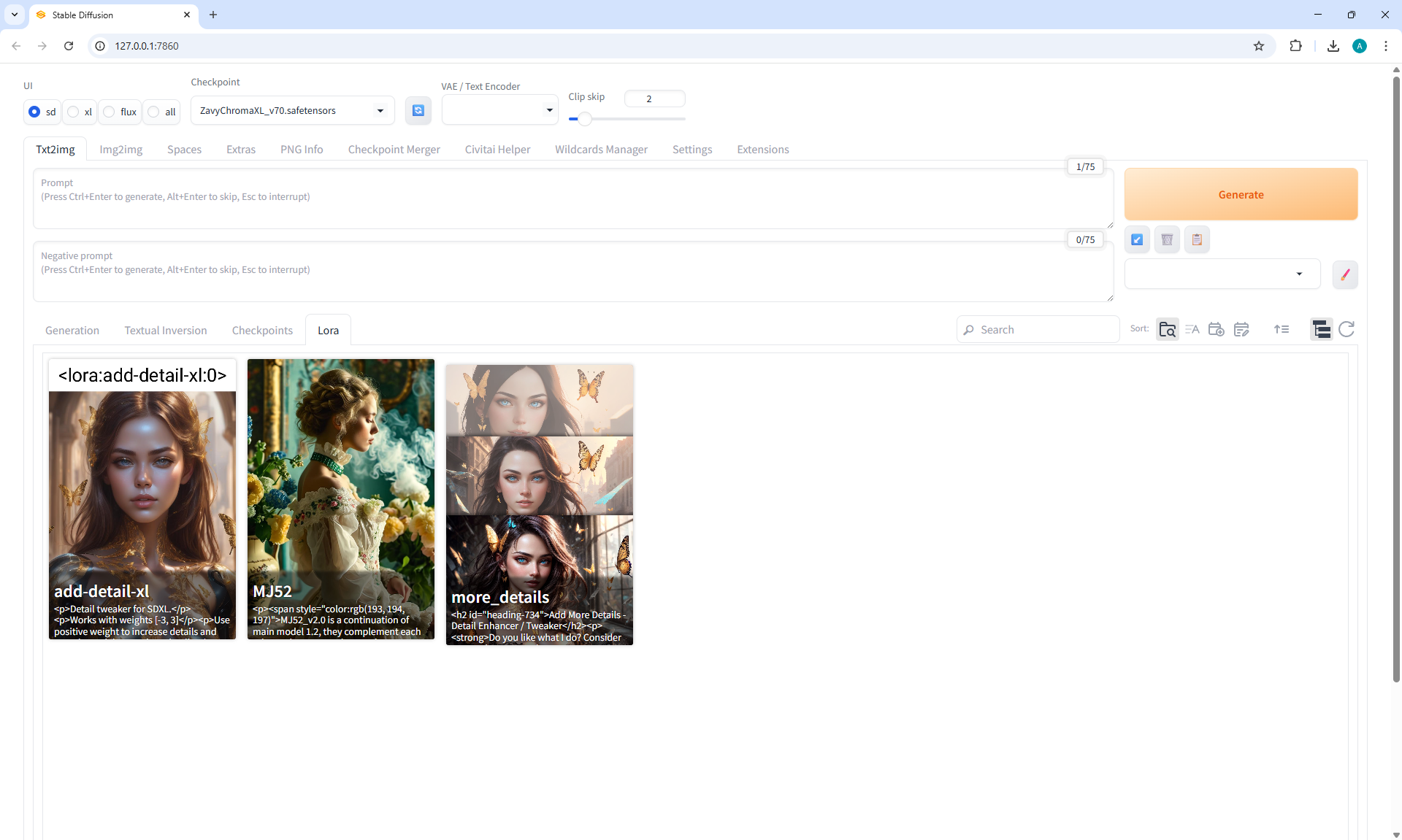Image resolution: width=1402 pixels, height=840 pixels.
Task: Open the Checkpoints extra networks tab
Action: click(x=262, y=331)
